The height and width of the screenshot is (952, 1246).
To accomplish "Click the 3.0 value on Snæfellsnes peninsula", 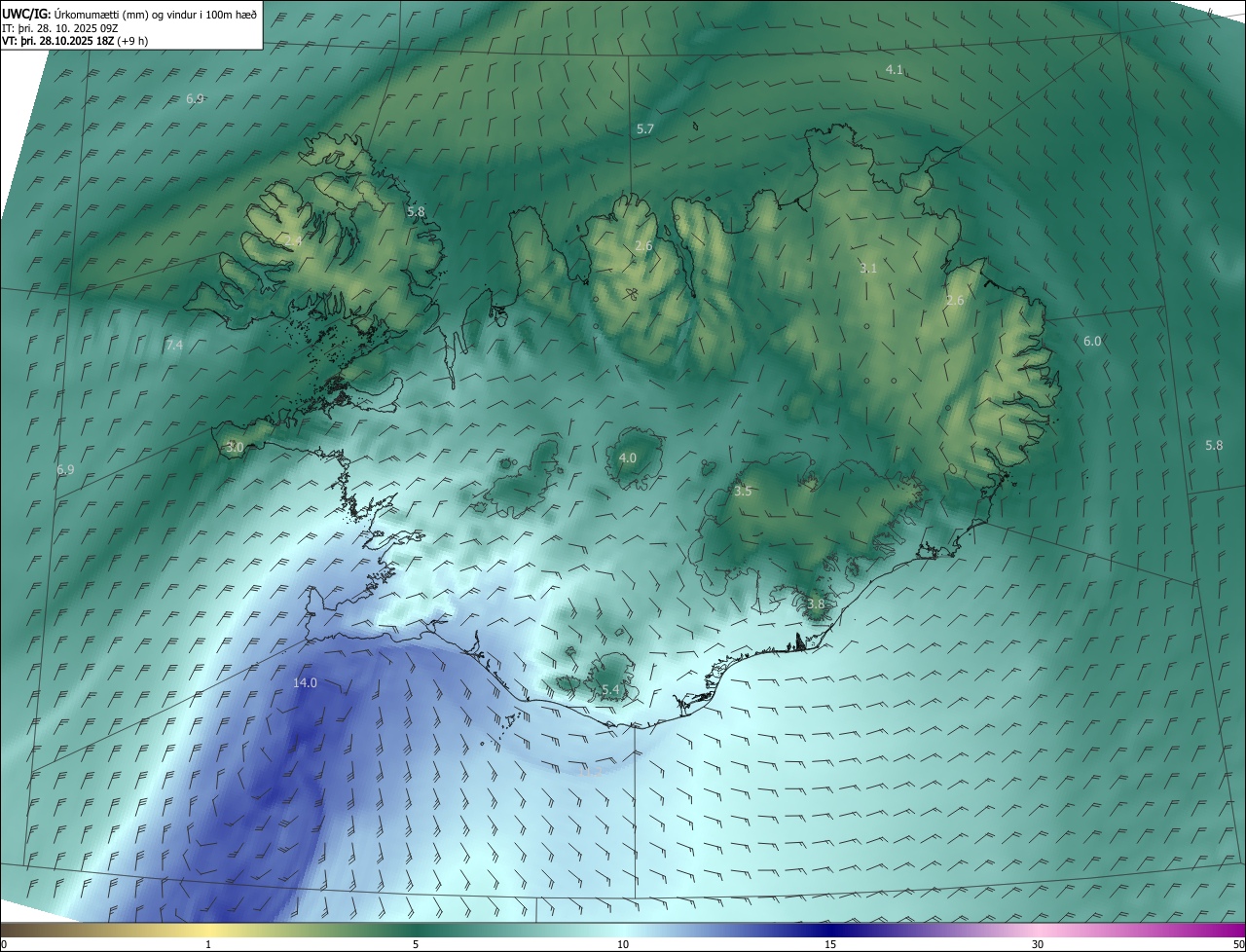I will 235,448.
